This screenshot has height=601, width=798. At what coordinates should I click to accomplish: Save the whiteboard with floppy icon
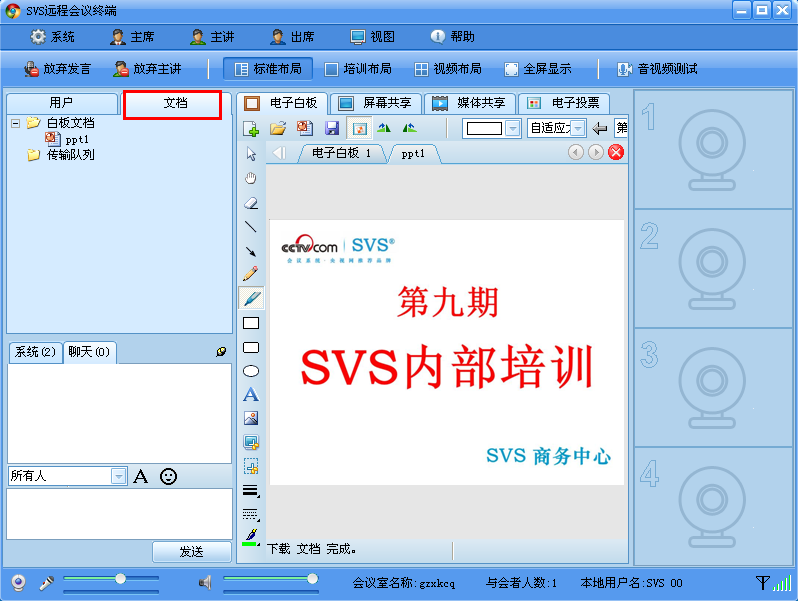coord(332,128)
